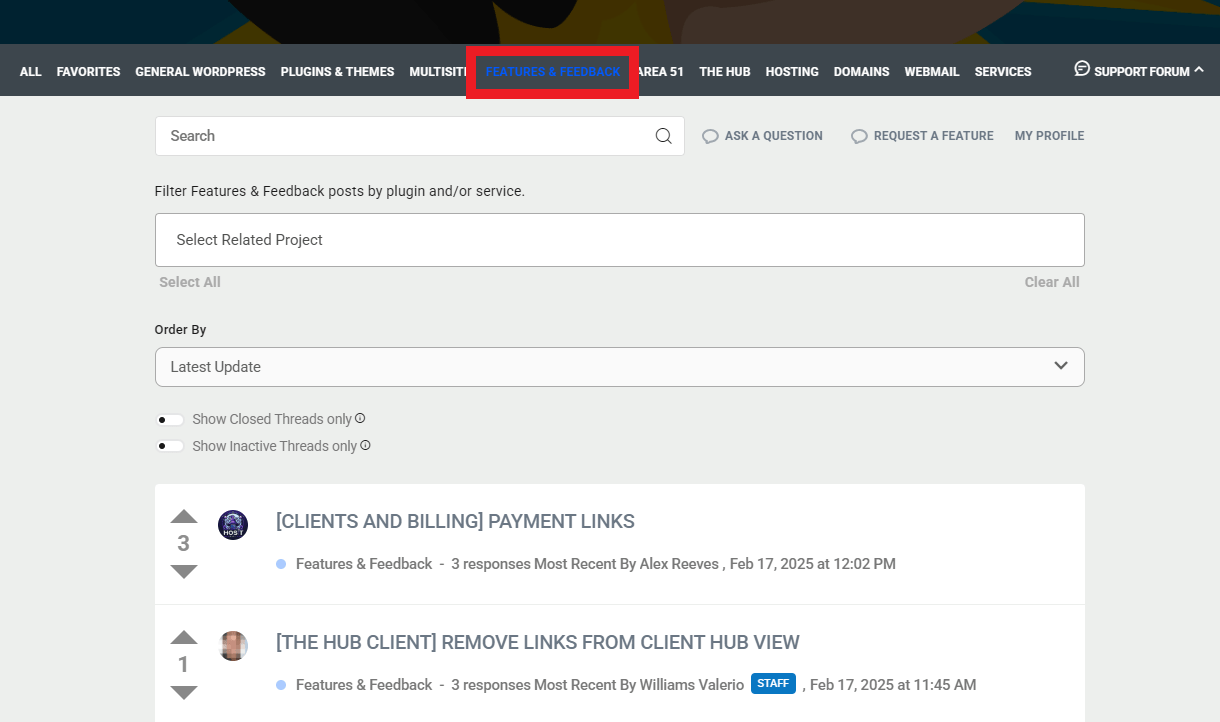Click 'Most Recent By Williams Valerio' text
1220x722 pixels.
(639, 685)
